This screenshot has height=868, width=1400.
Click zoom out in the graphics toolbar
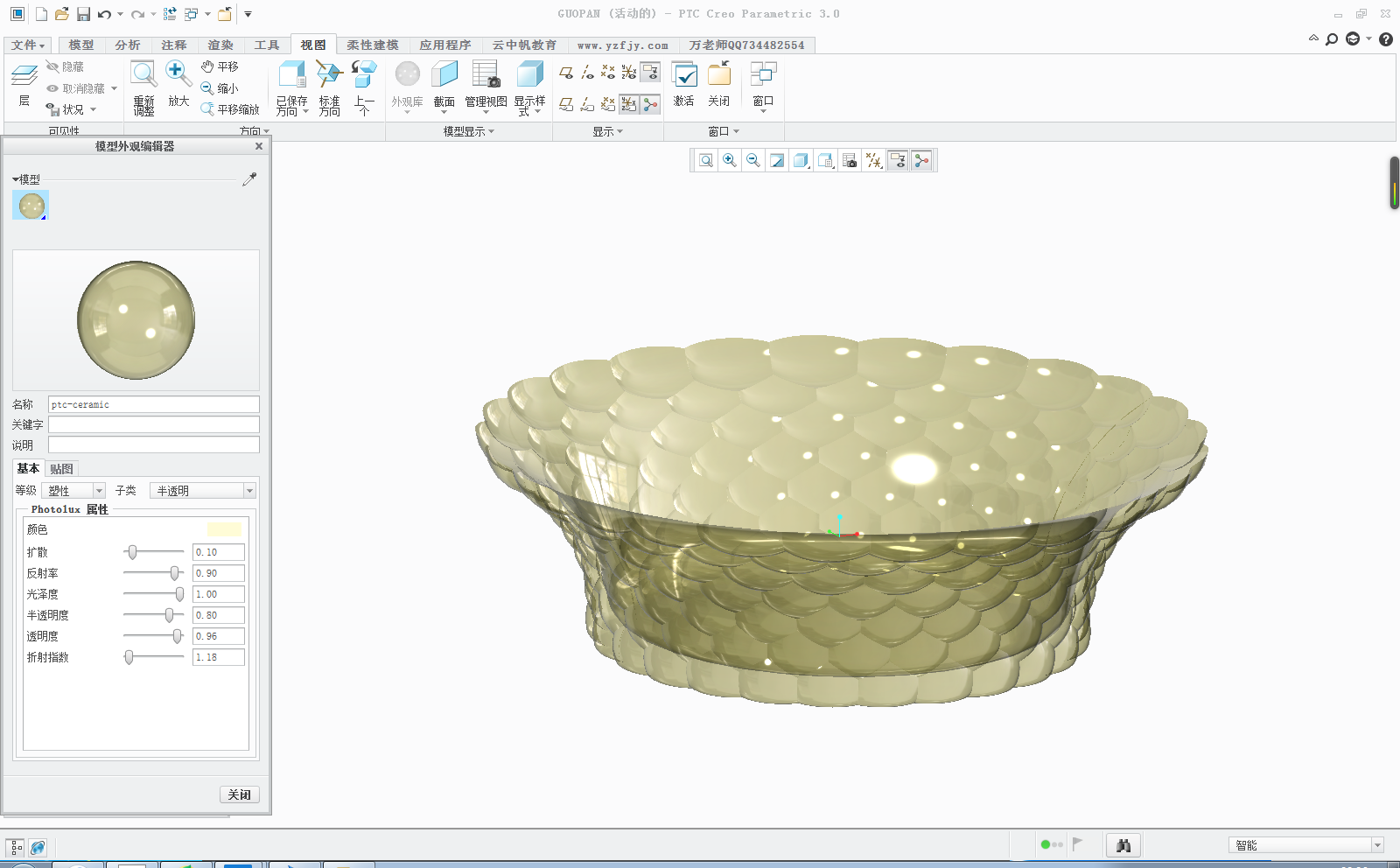tap(752, 160)
